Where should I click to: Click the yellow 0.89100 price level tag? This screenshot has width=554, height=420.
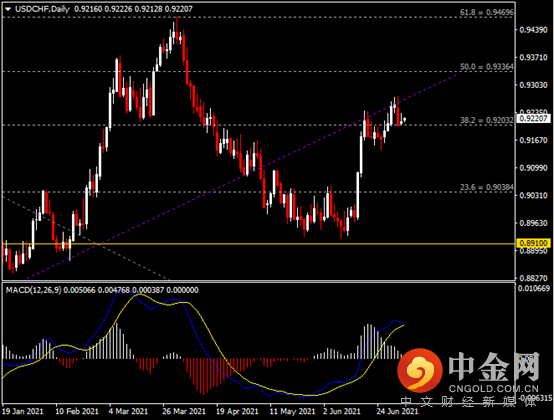tap(534, 243)
